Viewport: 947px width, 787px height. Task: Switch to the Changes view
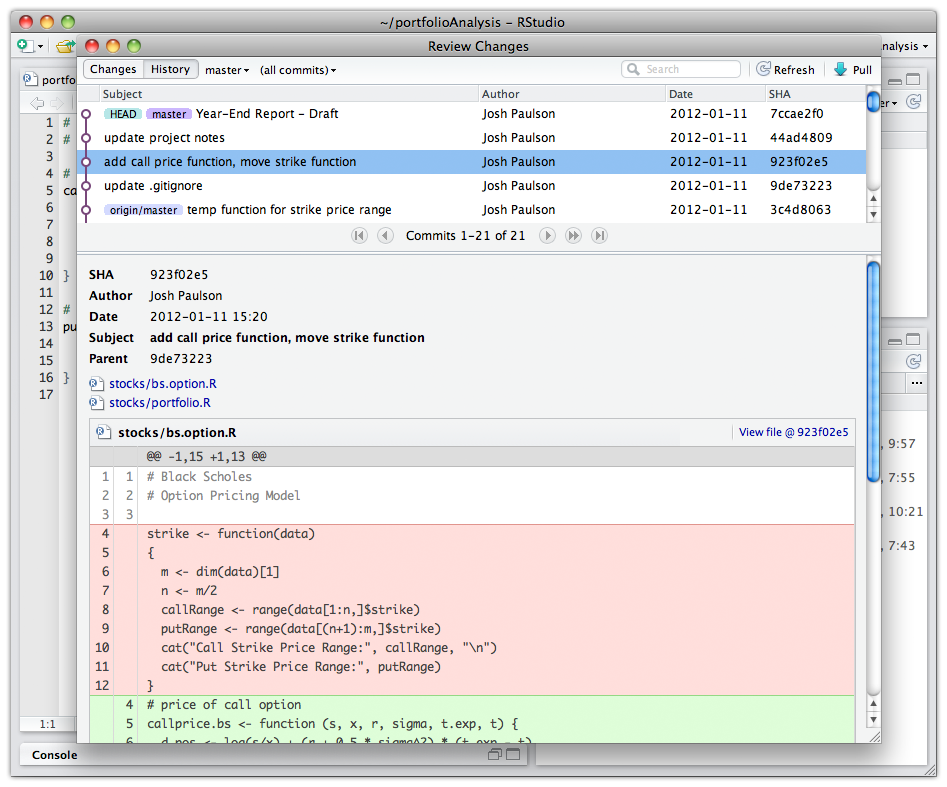pos(113,70)
